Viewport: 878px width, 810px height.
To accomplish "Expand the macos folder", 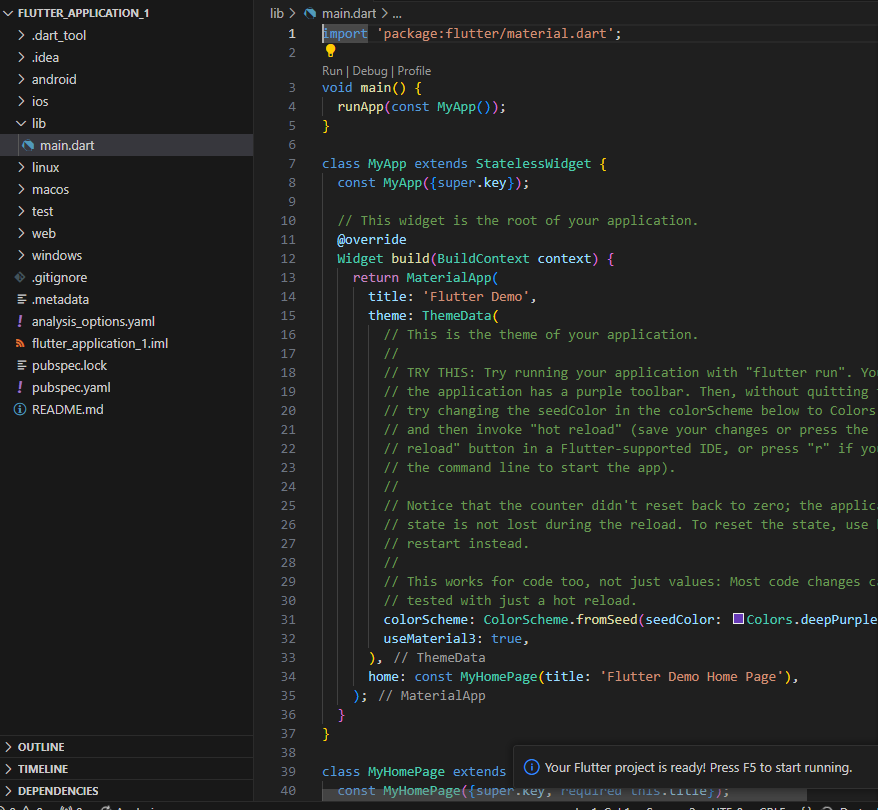I will 21,189.
